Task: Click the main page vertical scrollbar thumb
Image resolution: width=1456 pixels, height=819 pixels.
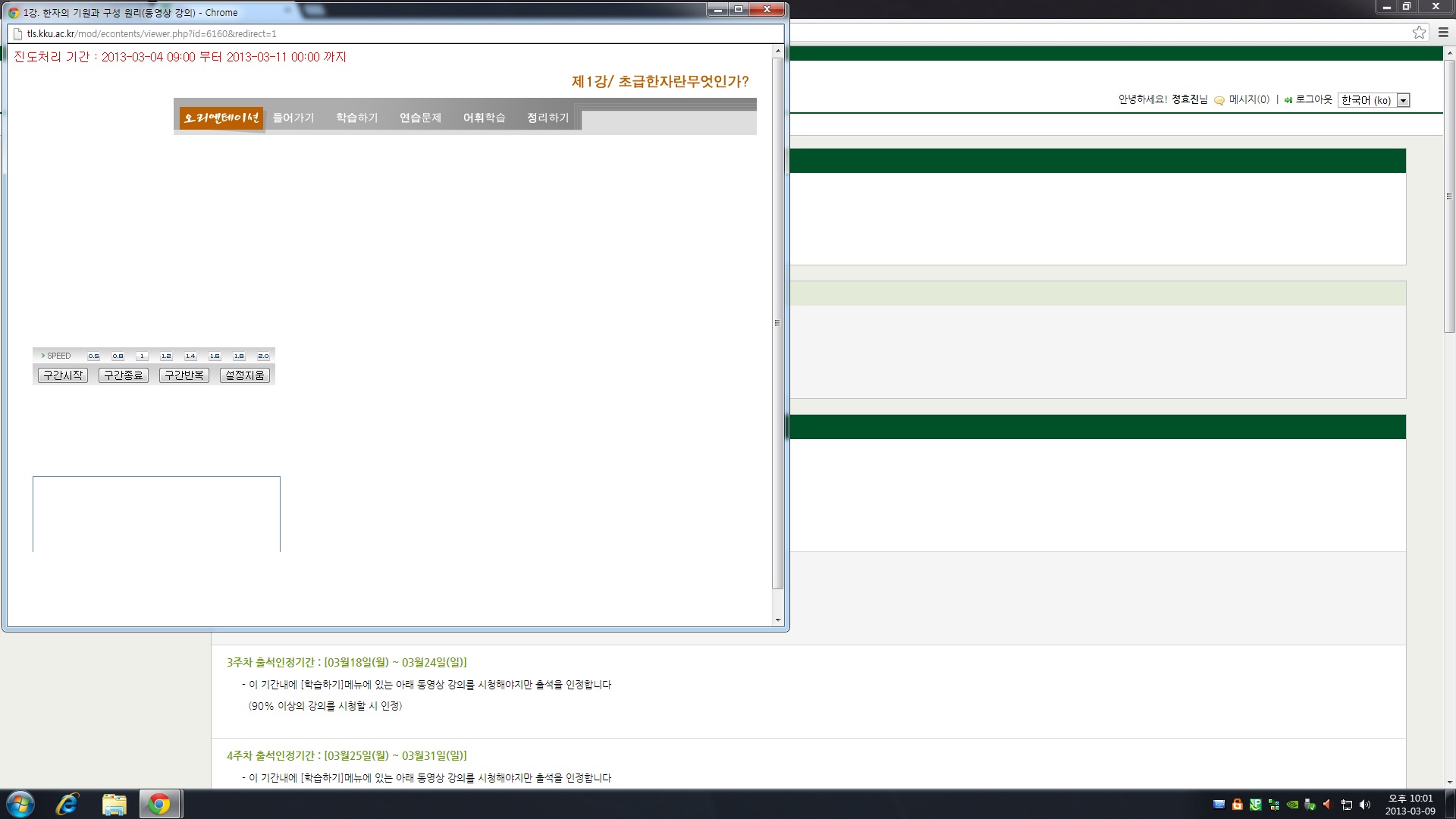Action: [1450, 196]
